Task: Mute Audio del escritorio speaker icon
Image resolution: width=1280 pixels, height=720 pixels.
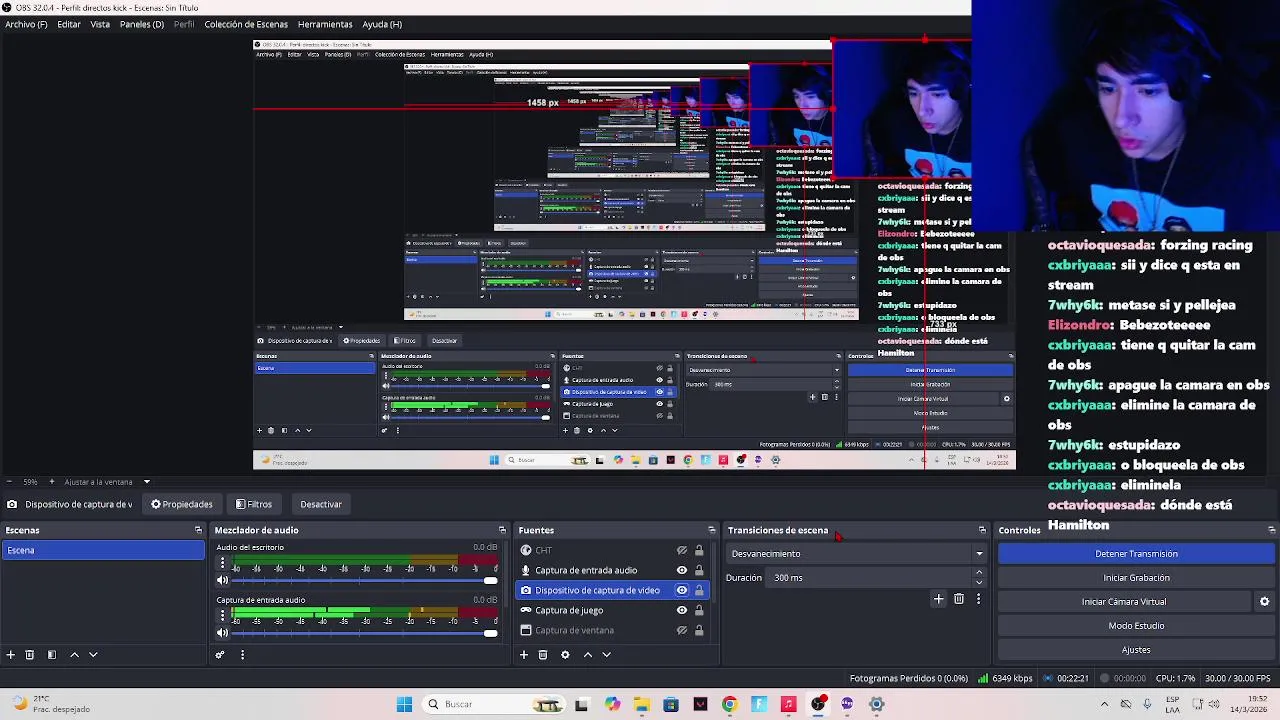Action: click(222, 580)
